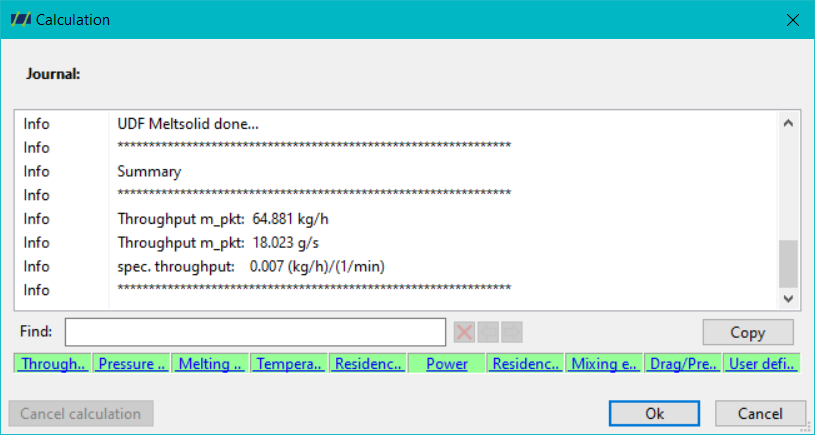Image resolution: width=815 pixels, height=435 pixels.
Task: Click the previous match arrow icon
Action: coord(488,332)
